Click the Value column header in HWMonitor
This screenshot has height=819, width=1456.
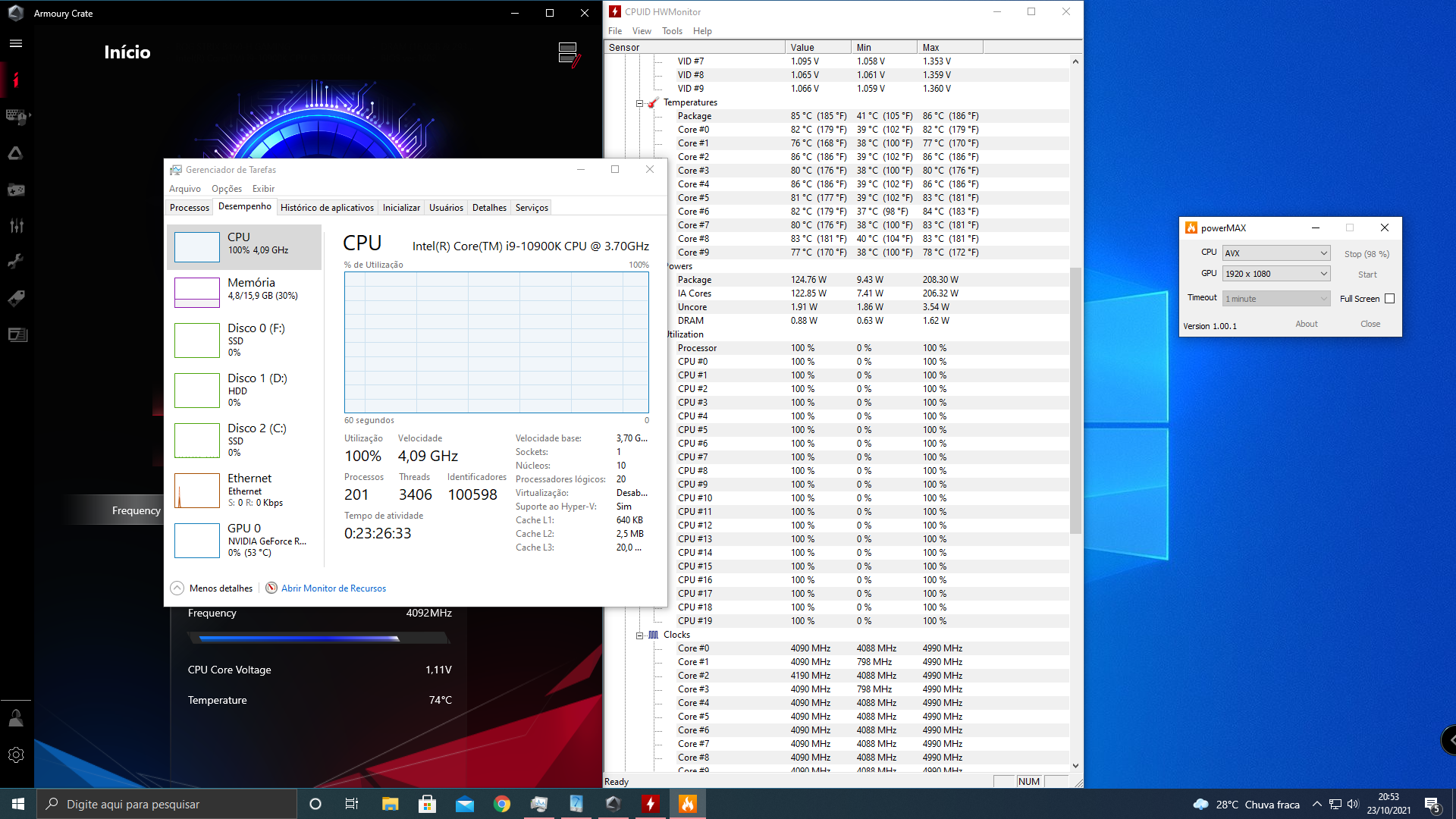[x=817, y=47]
